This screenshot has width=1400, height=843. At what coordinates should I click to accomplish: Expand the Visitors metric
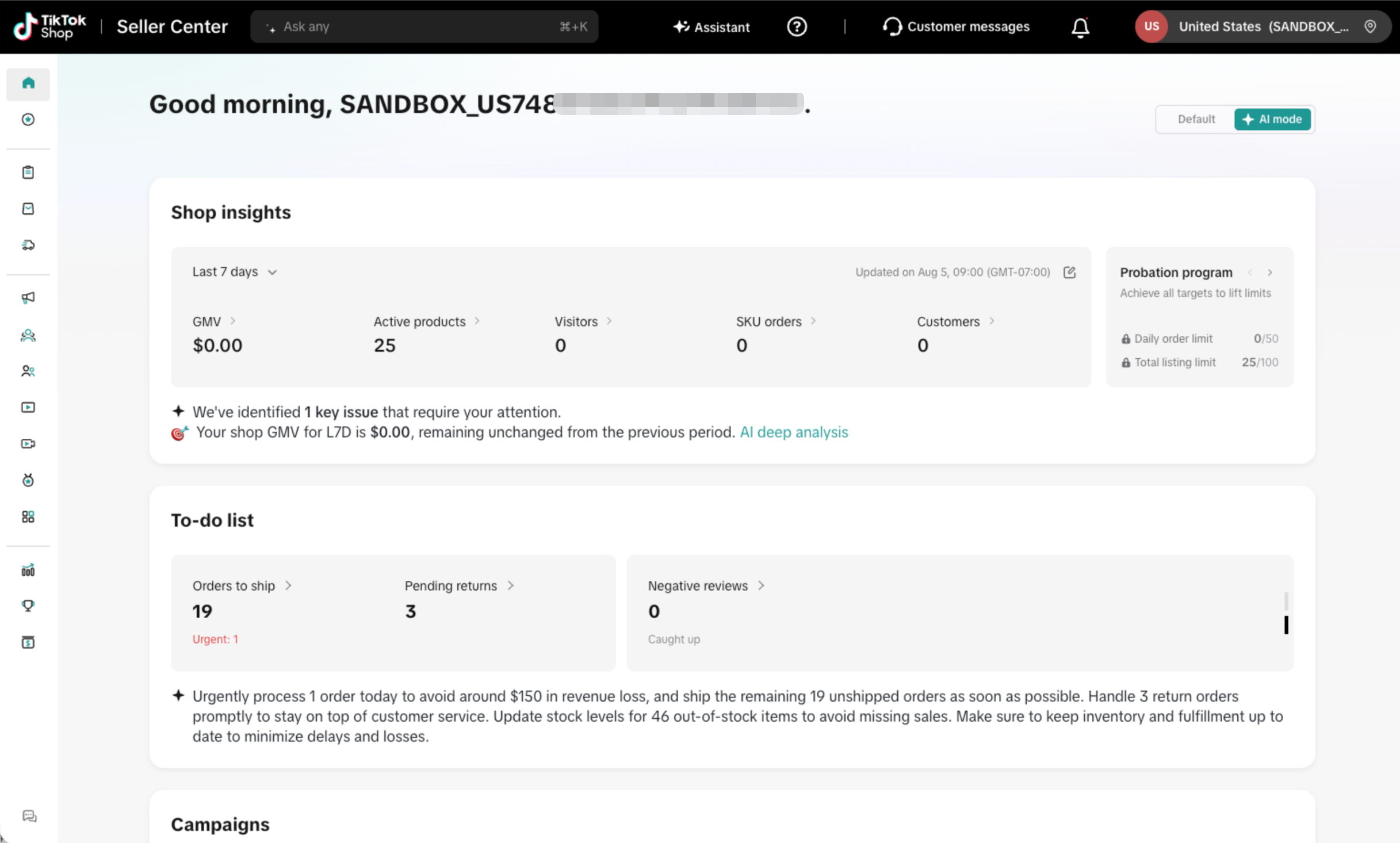click(x=583, y=321)
